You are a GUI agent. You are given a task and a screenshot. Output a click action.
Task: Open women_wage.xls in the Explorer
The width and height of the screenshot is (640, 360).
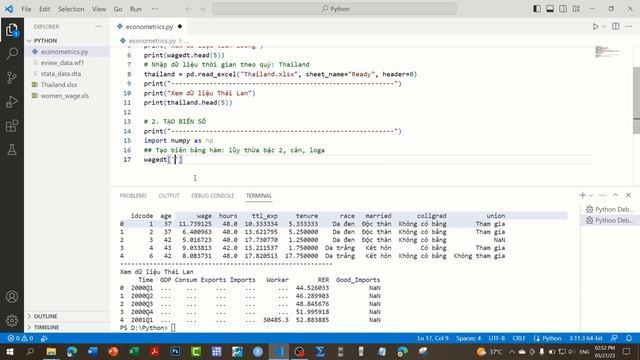(67, 96)
